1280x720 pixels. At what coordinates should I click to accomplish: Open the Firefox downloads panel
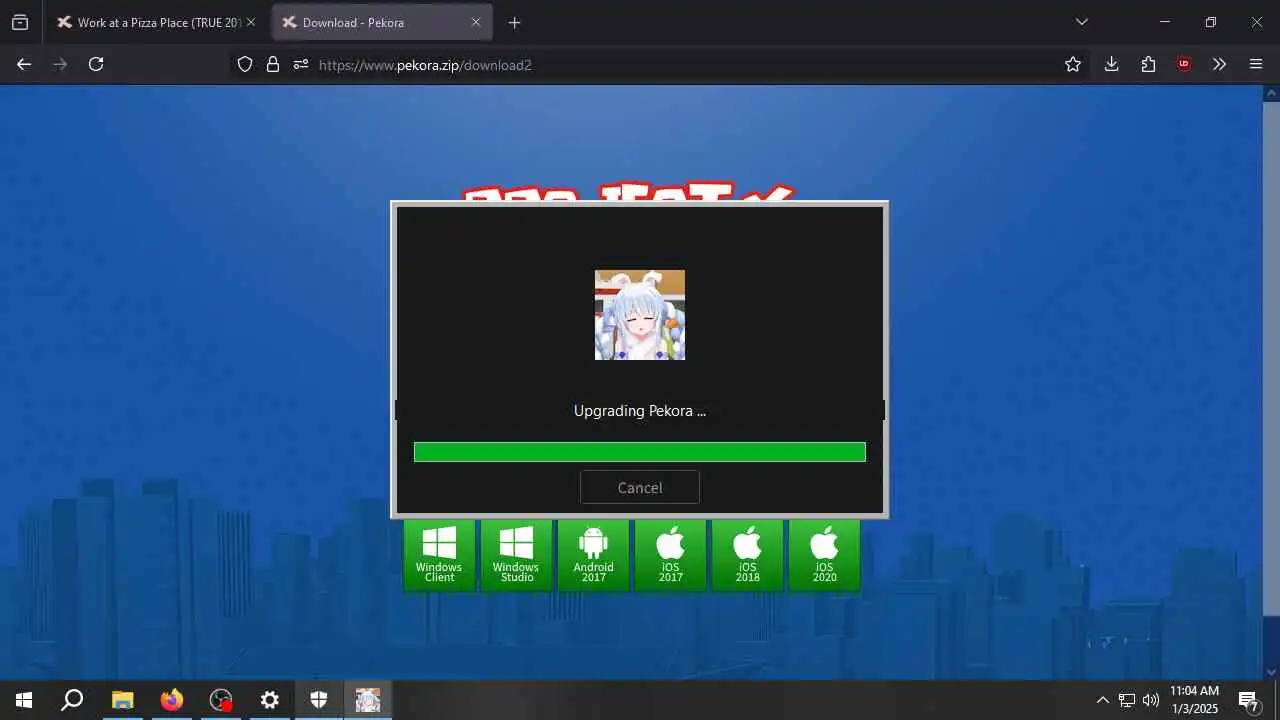[1111, 64]
